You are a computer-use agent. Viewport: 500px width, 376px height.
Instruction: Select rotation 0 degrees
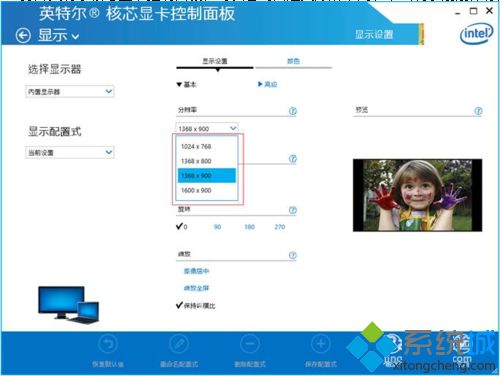tap(182, 227)
